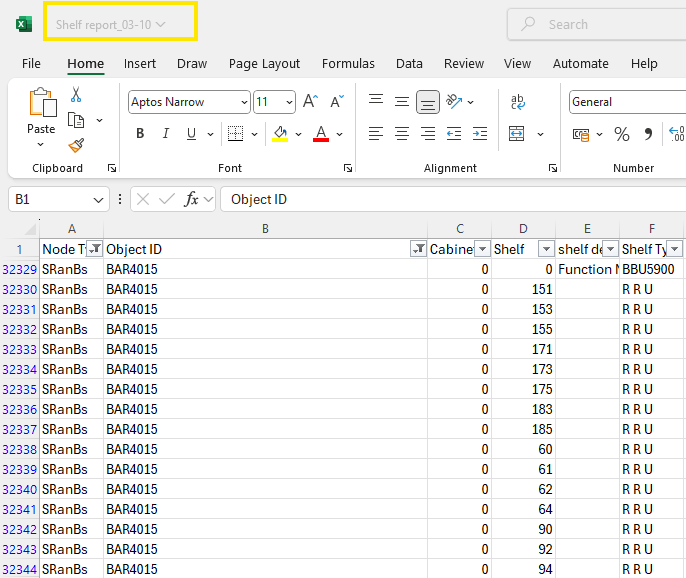Select the Format Painter brush

tap(76, 145)
